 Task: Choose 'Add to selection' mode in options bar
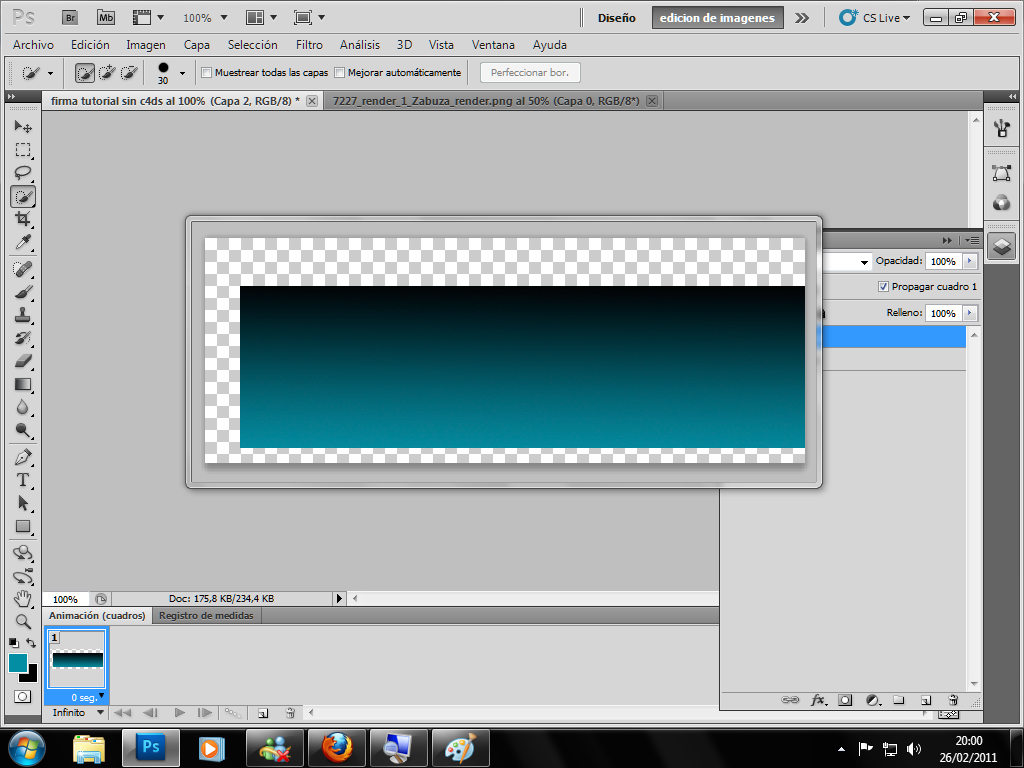[x=106, y=72]
